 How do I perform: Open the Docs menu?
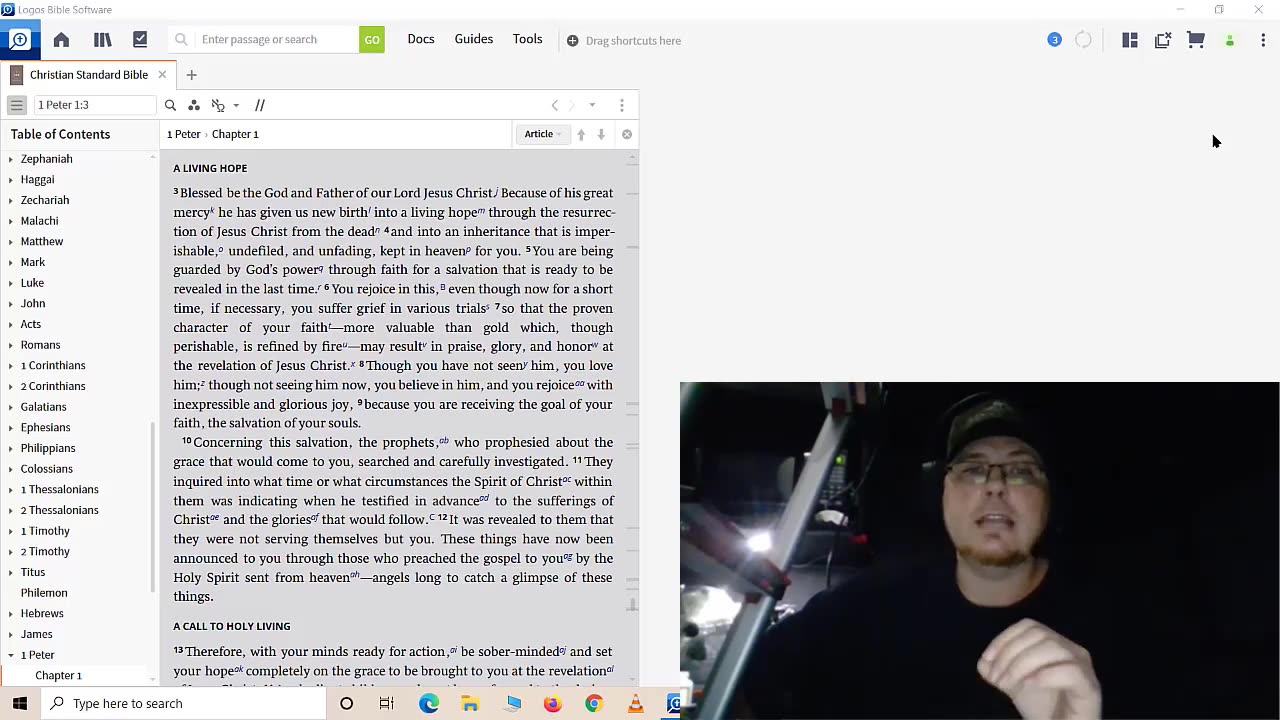(421, 39)
